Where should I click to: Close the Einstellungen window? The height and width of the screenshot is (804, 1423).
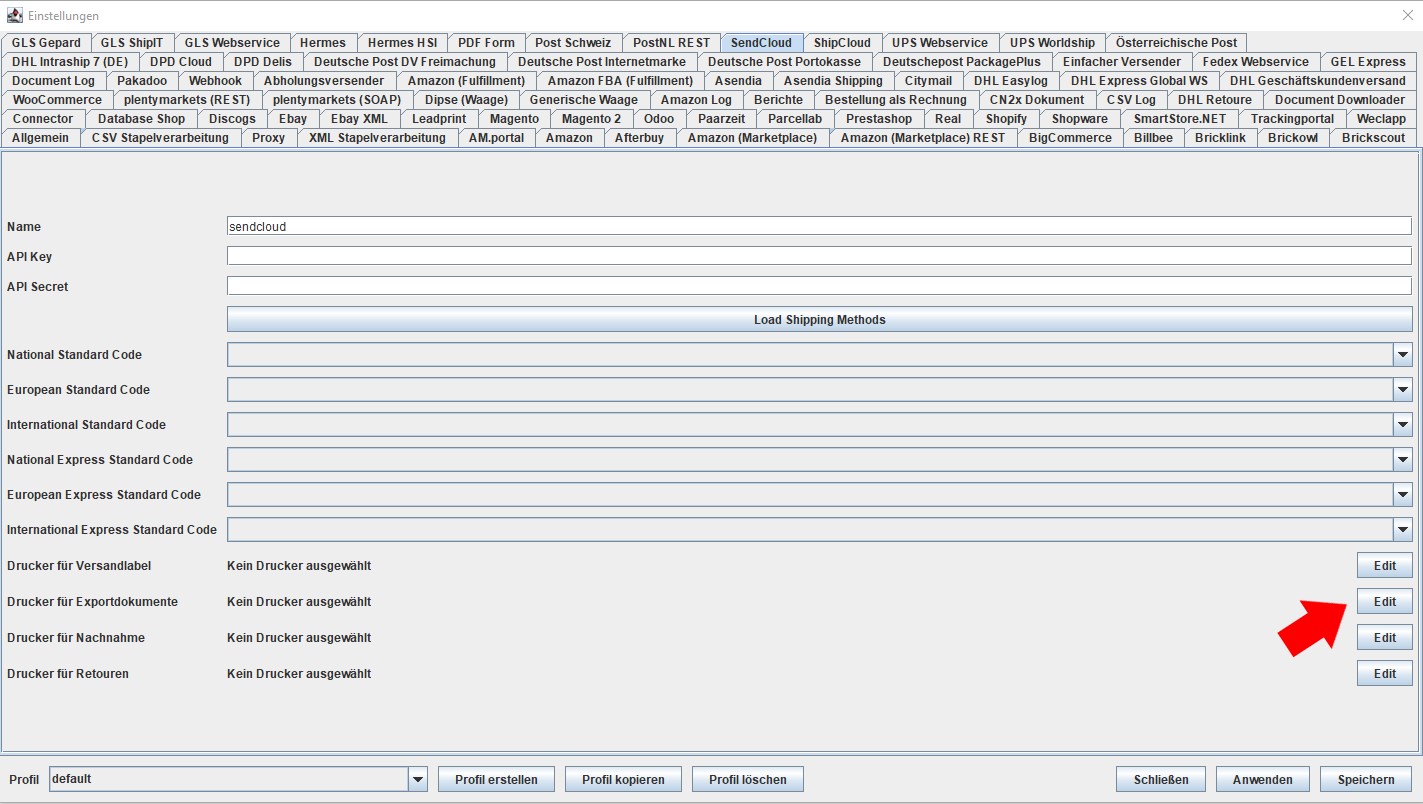click(x=1406, y=16)
